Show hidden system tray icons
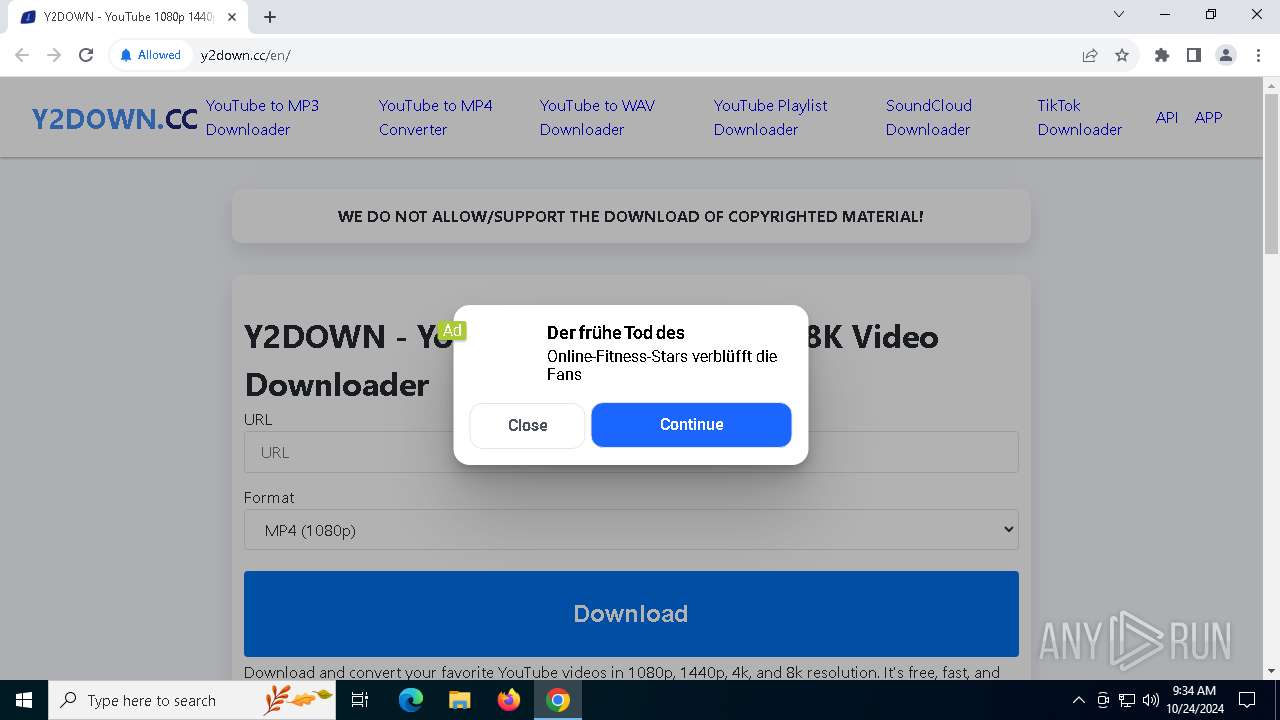This screenshot has width=1280, height=720. 1078,700
